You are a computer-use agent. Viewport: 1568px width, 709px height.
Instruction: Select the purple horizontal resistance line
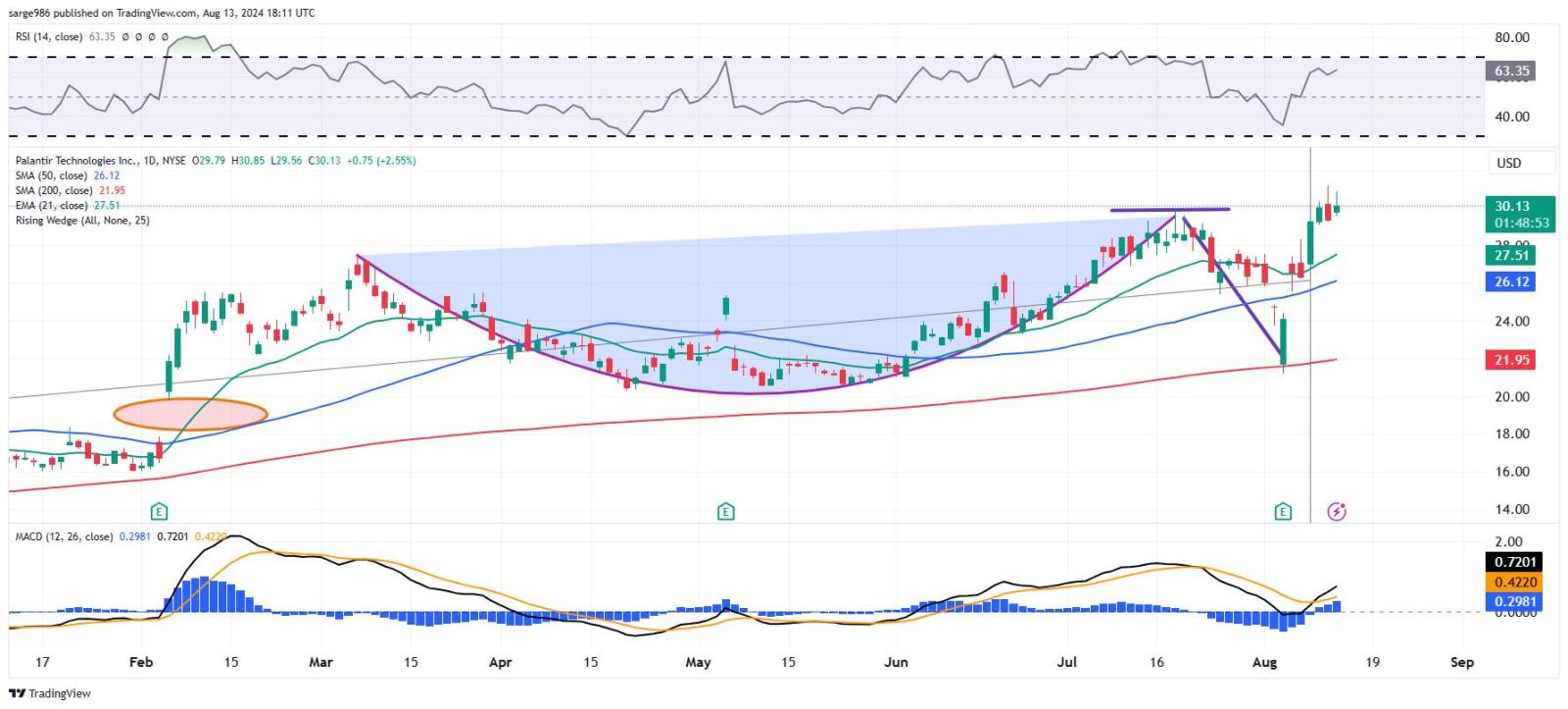(x=1169, y=209)
